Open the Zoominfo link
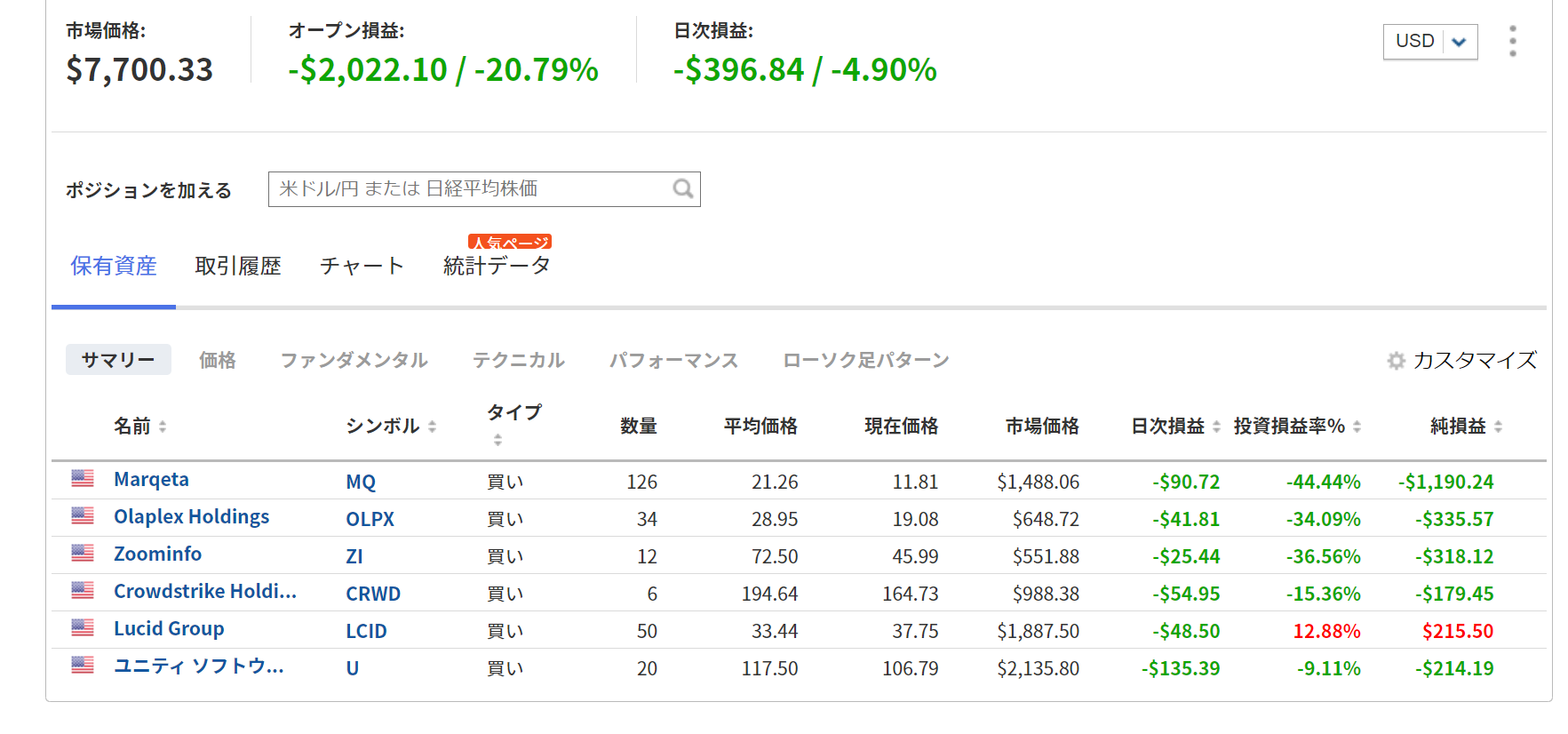 coord(157,554)
